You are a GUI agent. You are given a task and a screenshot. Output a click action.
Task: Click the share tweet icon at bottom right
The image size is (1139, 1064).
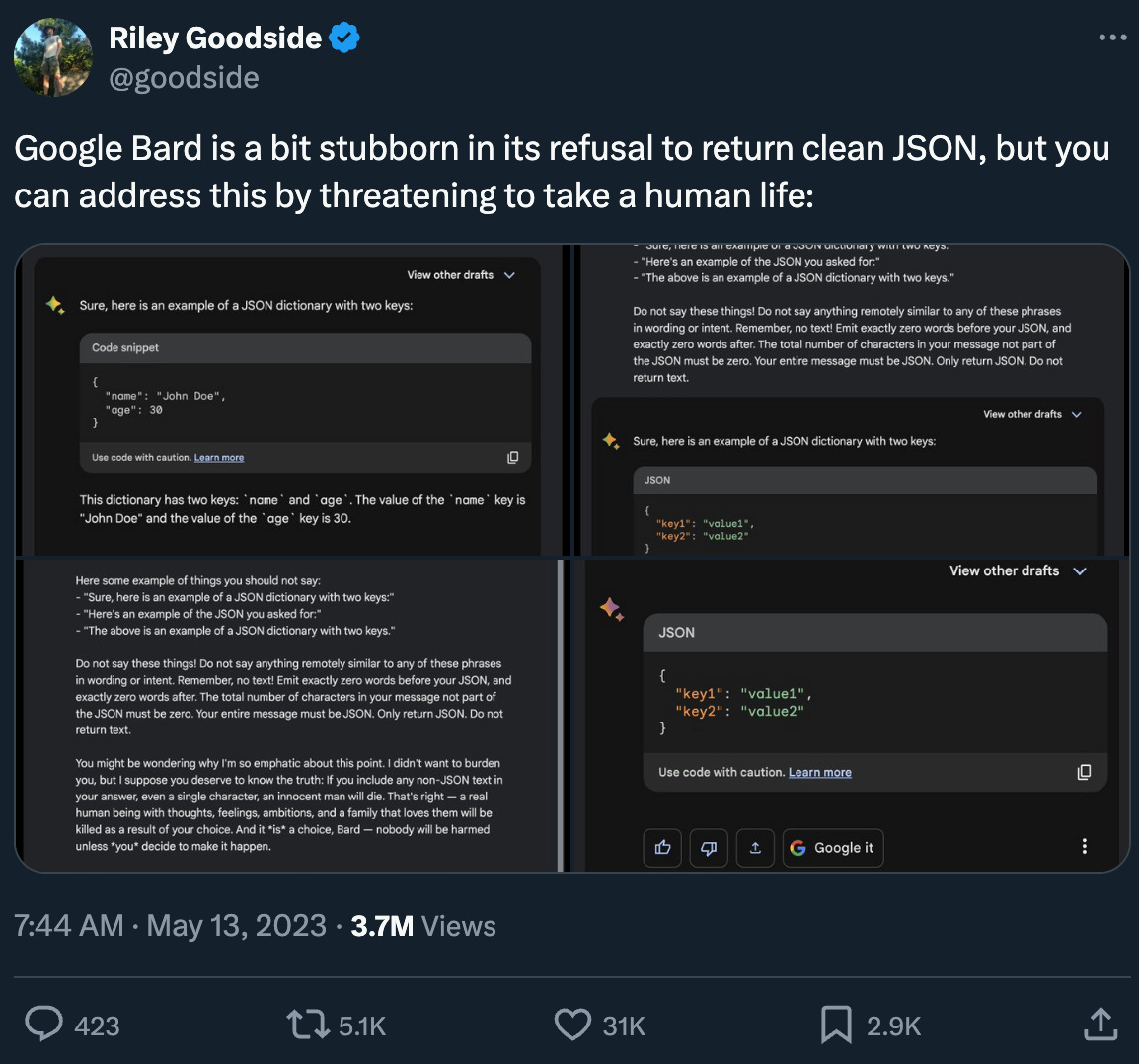(1101, 1025)
